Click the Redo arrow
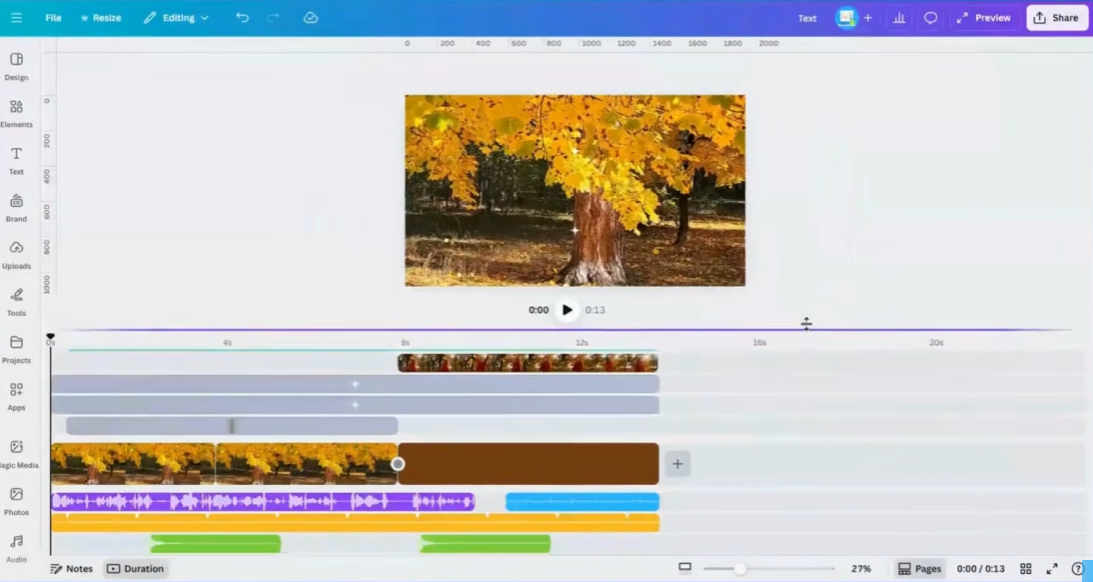The image size is (1093, 582). pyautogui.click(x=273, y=17)
